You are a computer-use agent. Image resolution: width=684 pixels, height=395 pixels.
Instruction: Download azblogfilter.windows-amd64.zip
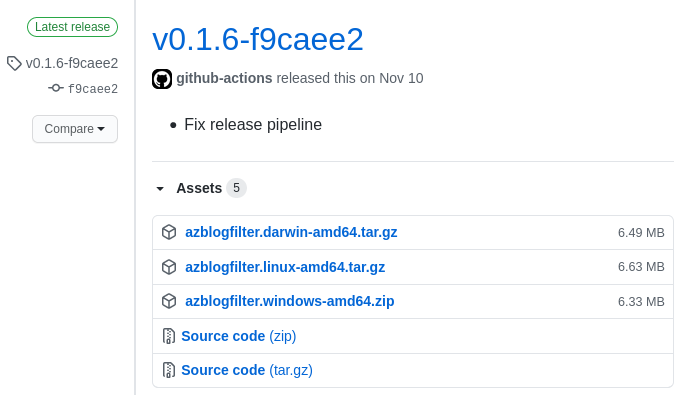coord(290,301)
